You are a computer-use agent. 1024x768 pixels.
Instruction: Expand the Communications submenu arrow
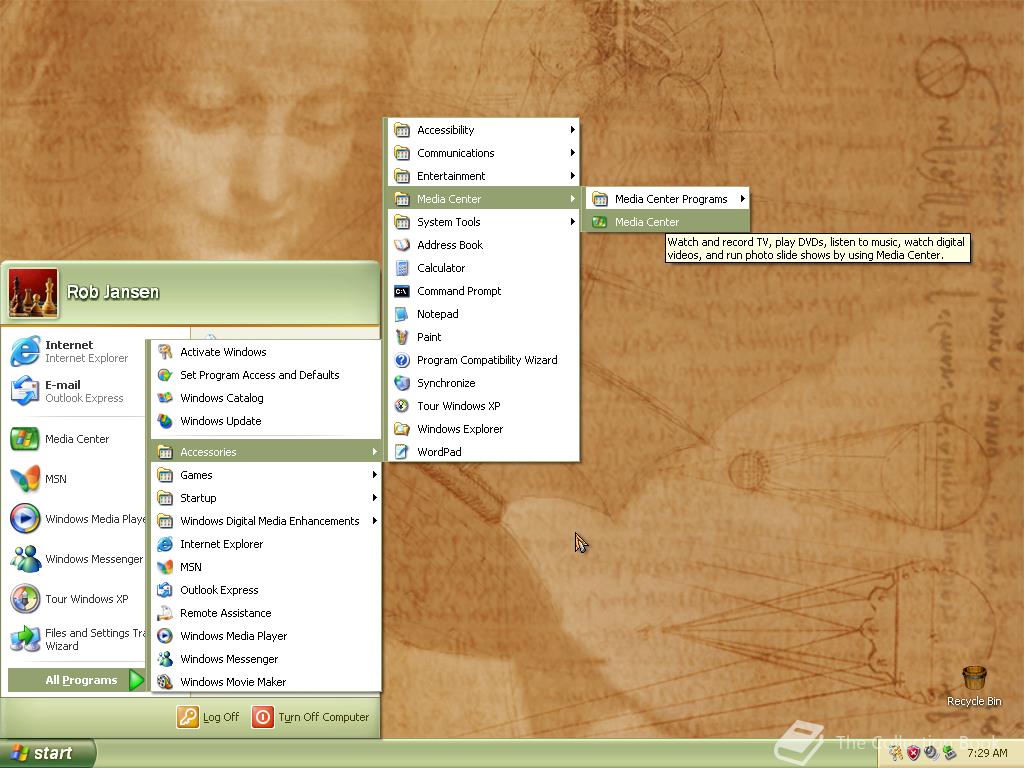pos(572,153)
